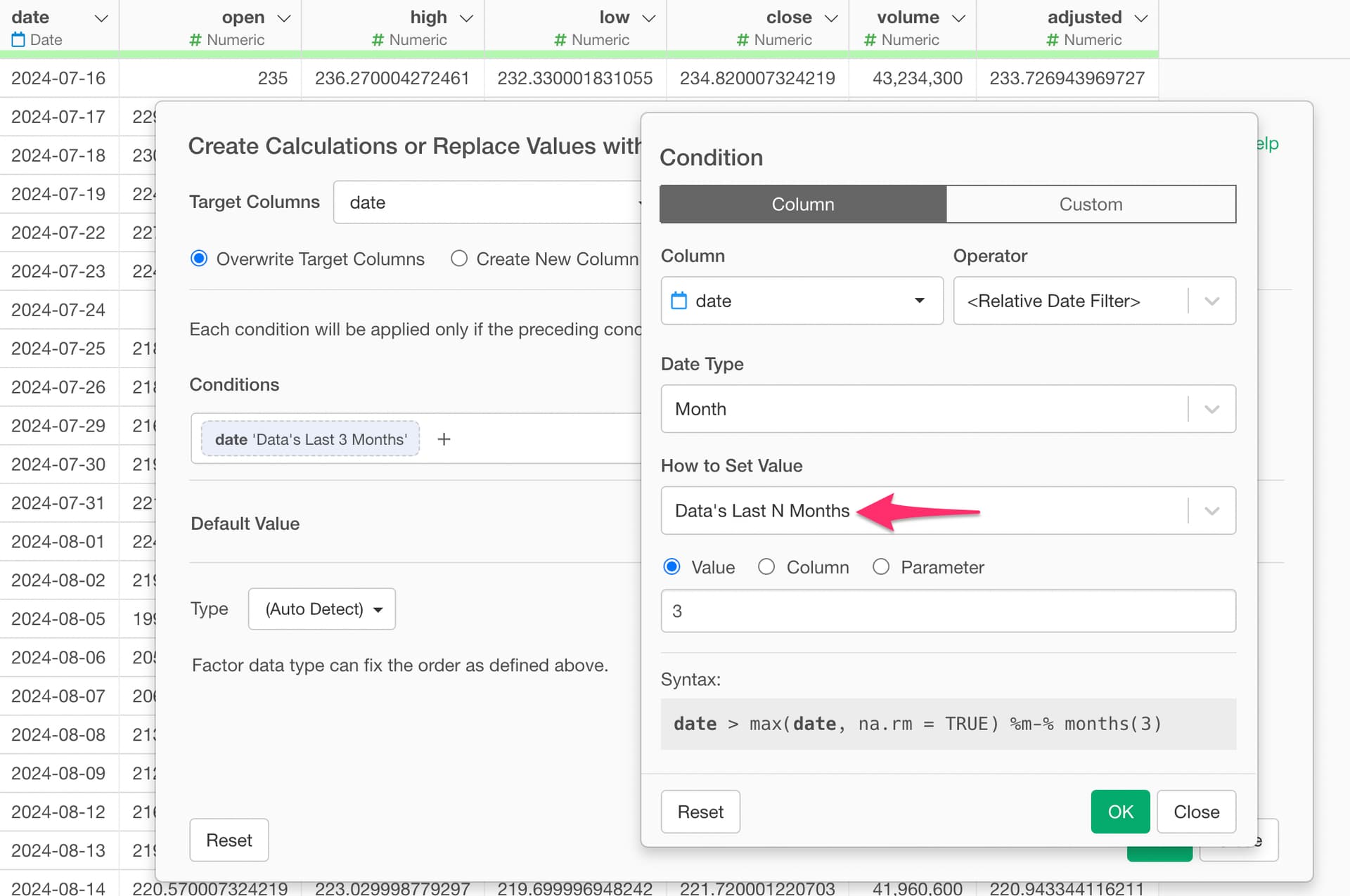Select Create New Column option
Screen dimensions: 1350x896
coord(459,259)
